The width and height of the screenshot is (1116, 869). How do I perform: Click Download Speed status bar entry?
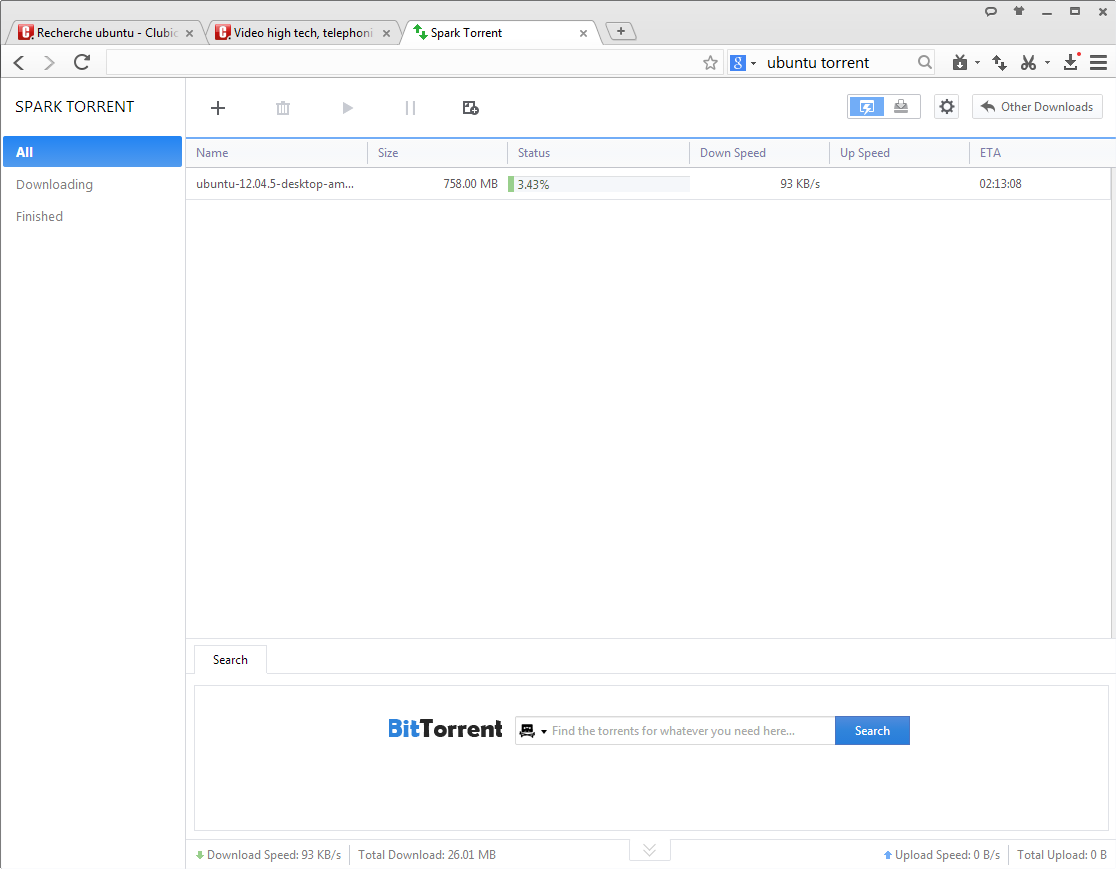point(268,855)
